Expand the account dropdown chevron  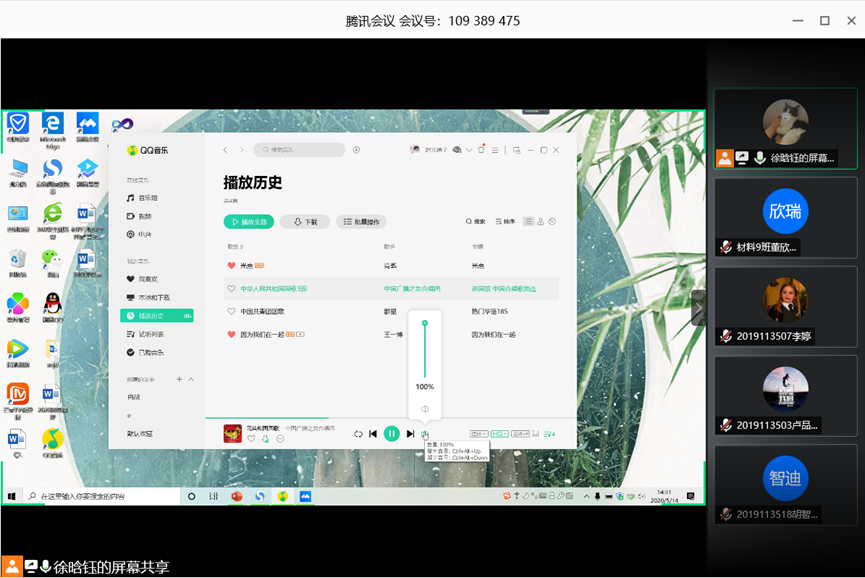(x=469, y=150)
